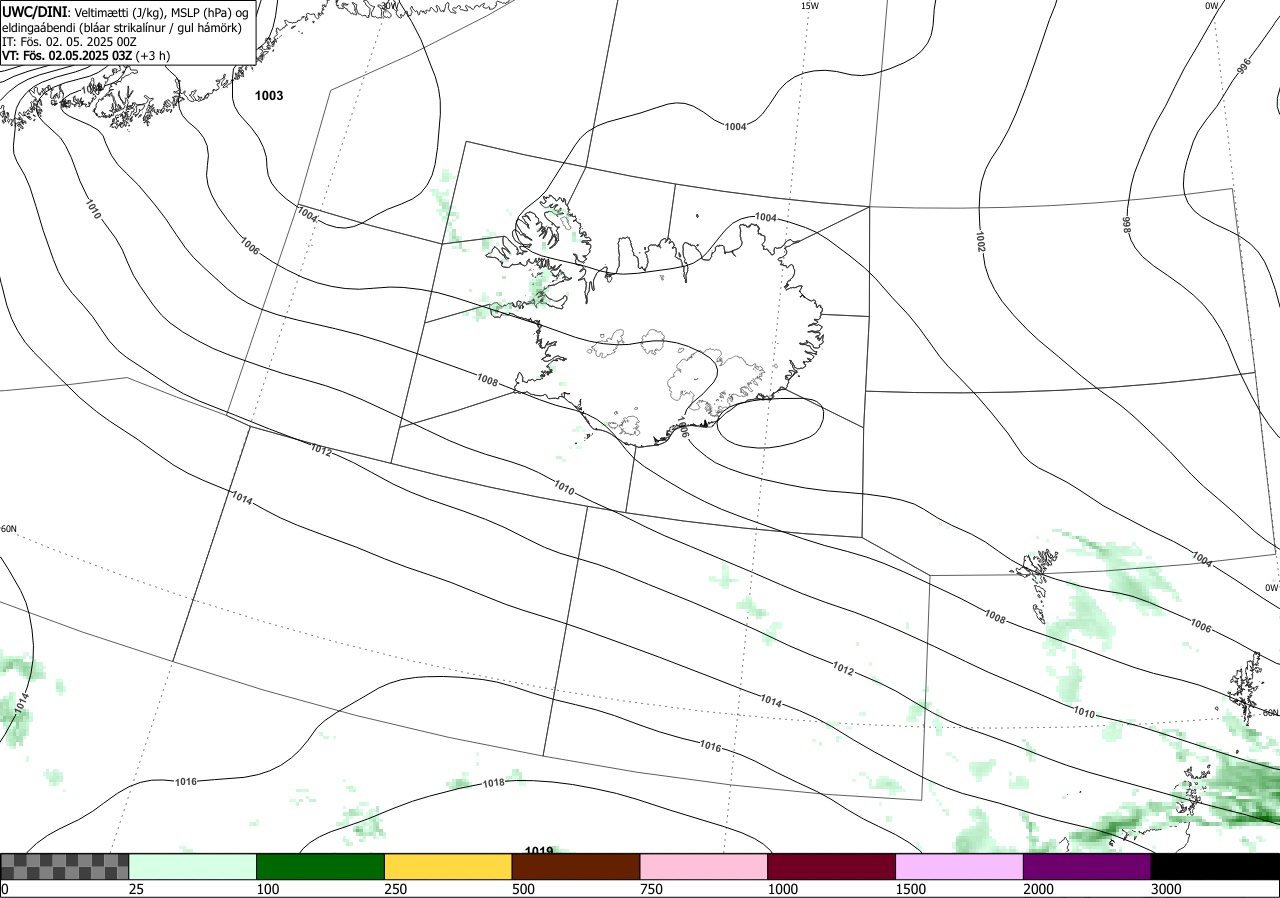Click the '996' isobar label
Viewport: 1280px width, 898px height.
coord(1244,66)
